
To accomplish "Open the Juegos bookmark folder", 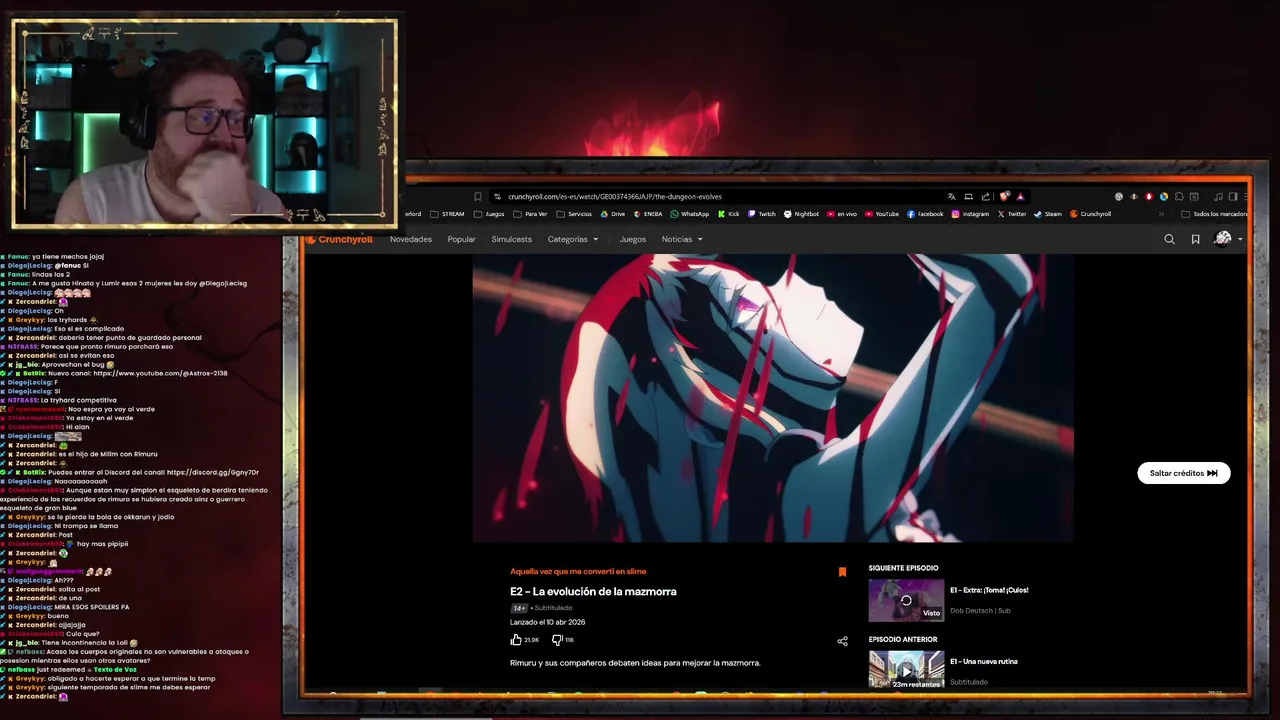I will [x=489, y=214].
